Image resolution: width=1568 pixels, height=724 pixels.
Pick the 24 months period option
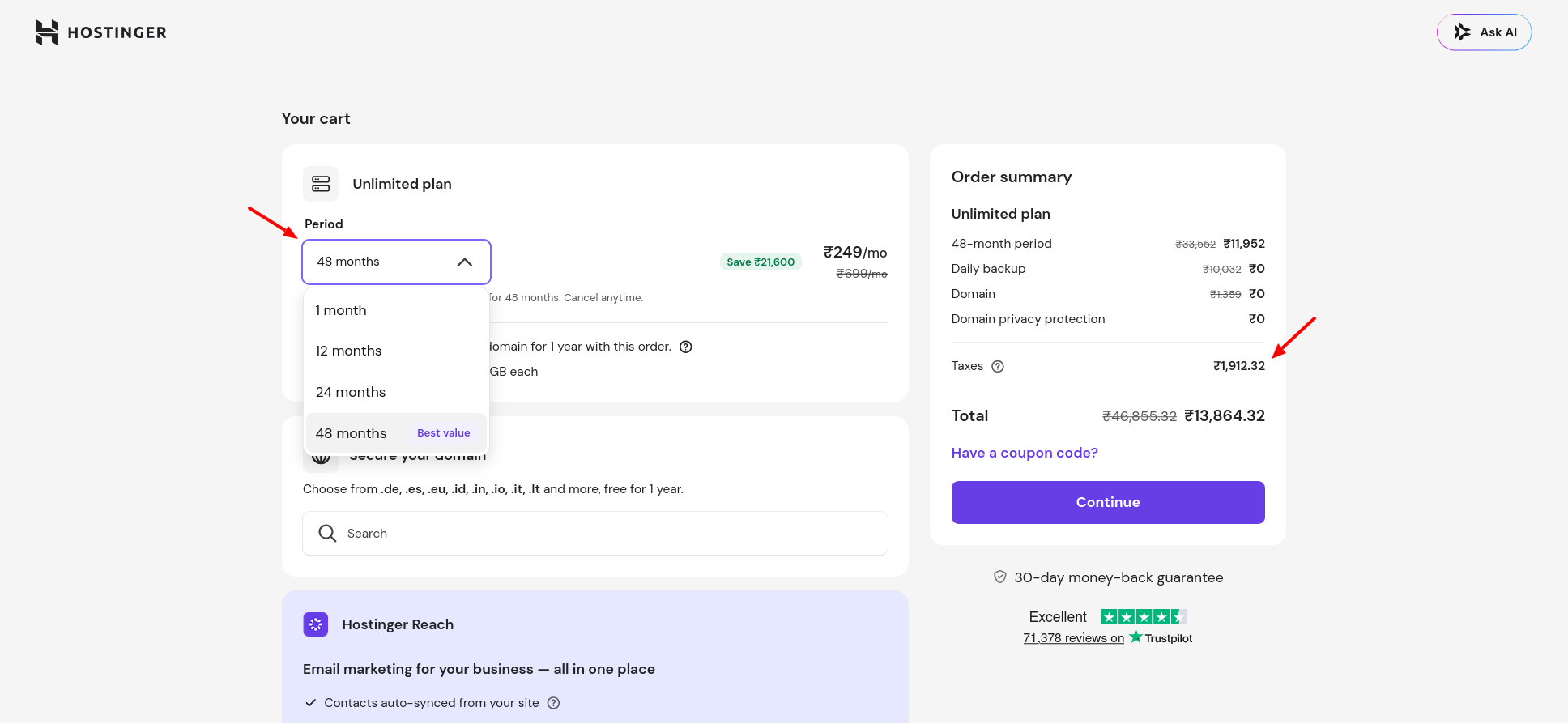click(x=396, y=392)
